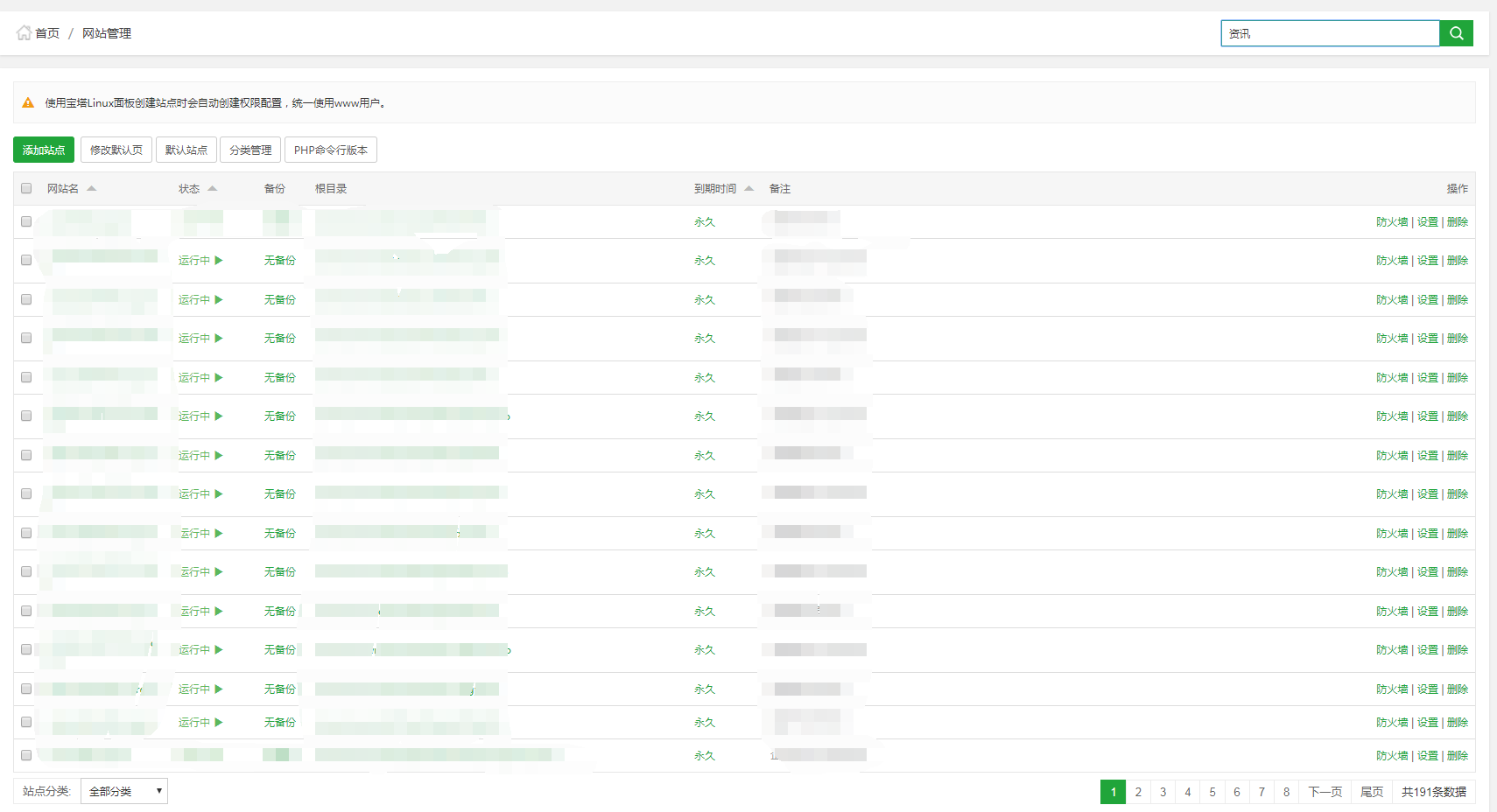Click the 默认站点 button

pos(186,150)
